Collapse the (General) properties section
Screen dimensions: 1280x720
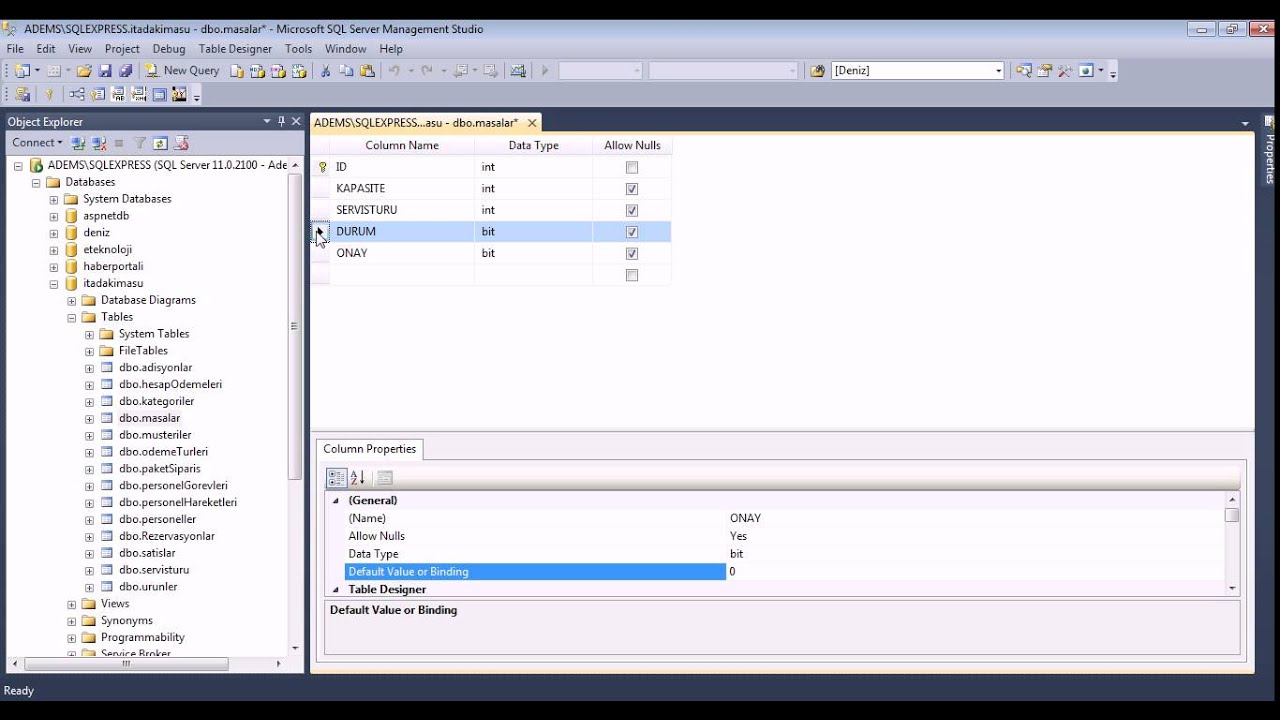click(x=336, y=501)
